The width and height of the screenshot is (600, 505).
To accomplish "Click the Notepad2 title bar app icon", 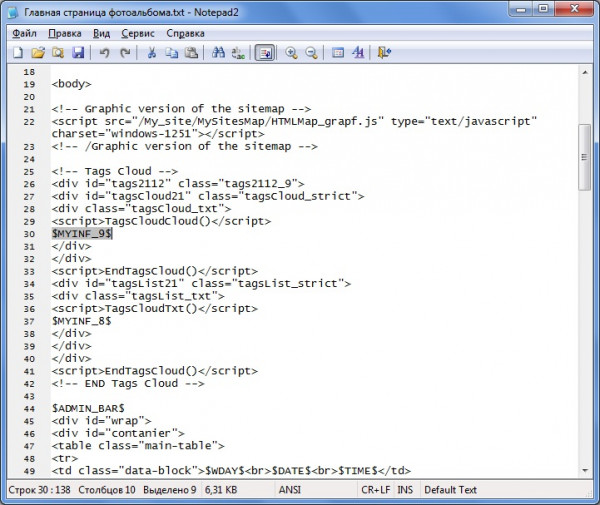I will pos(13,12).
